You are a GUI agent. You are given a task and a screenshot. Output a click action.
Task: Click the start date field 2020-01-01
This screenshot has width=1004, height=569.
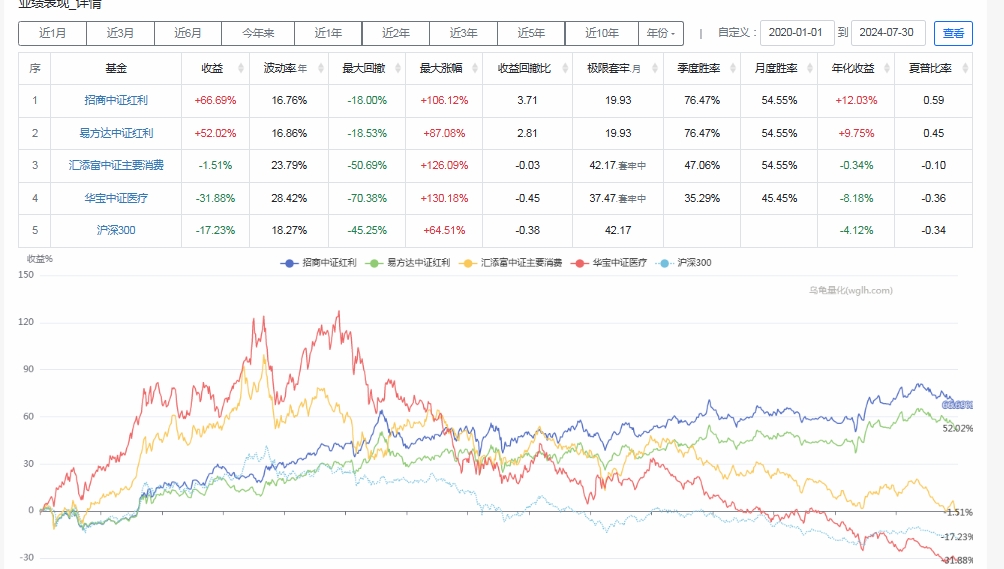point(796,33)
